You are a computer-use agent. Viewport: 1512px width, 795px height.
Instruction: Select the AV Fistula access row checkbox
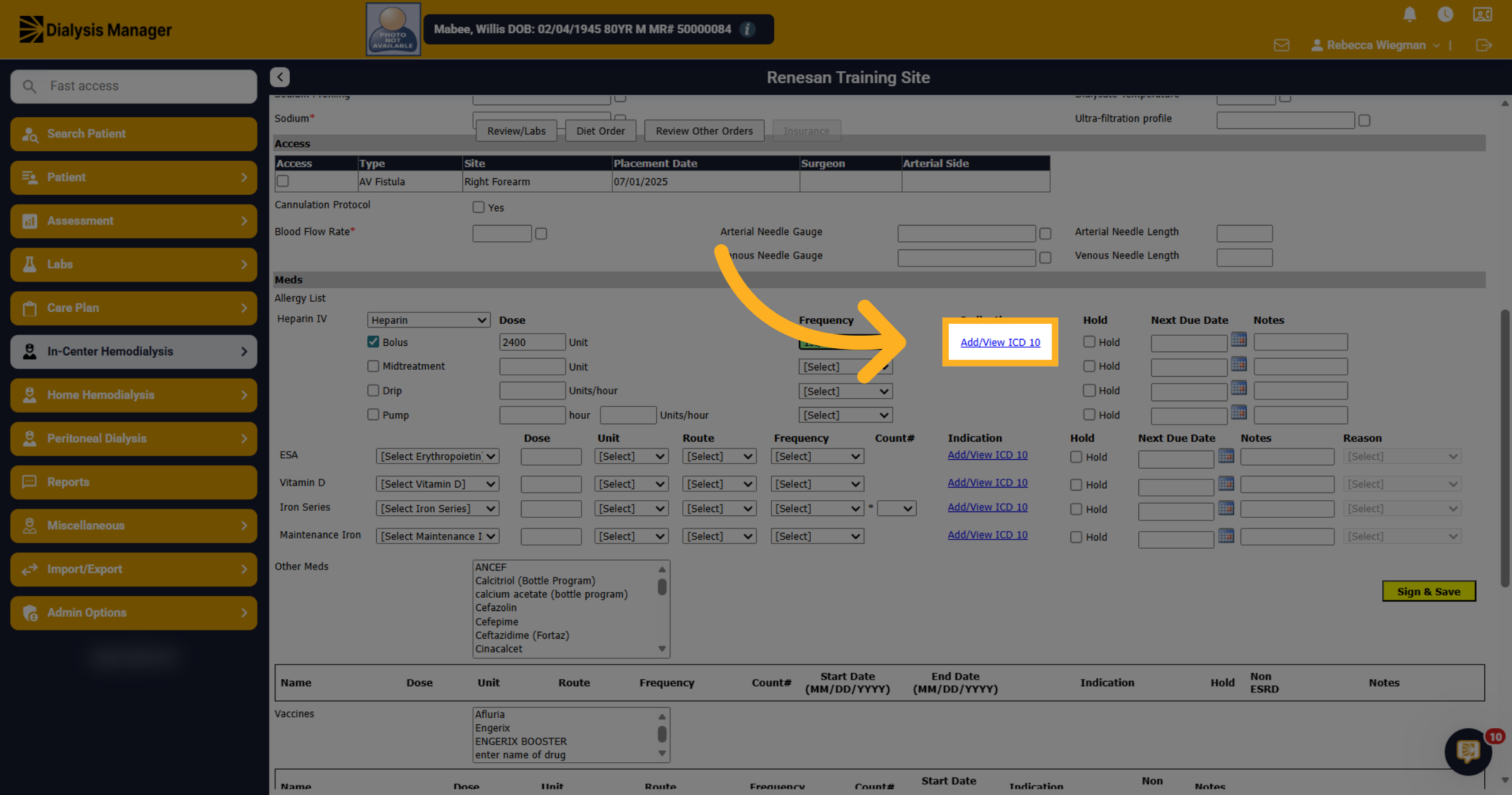[283, 181]
